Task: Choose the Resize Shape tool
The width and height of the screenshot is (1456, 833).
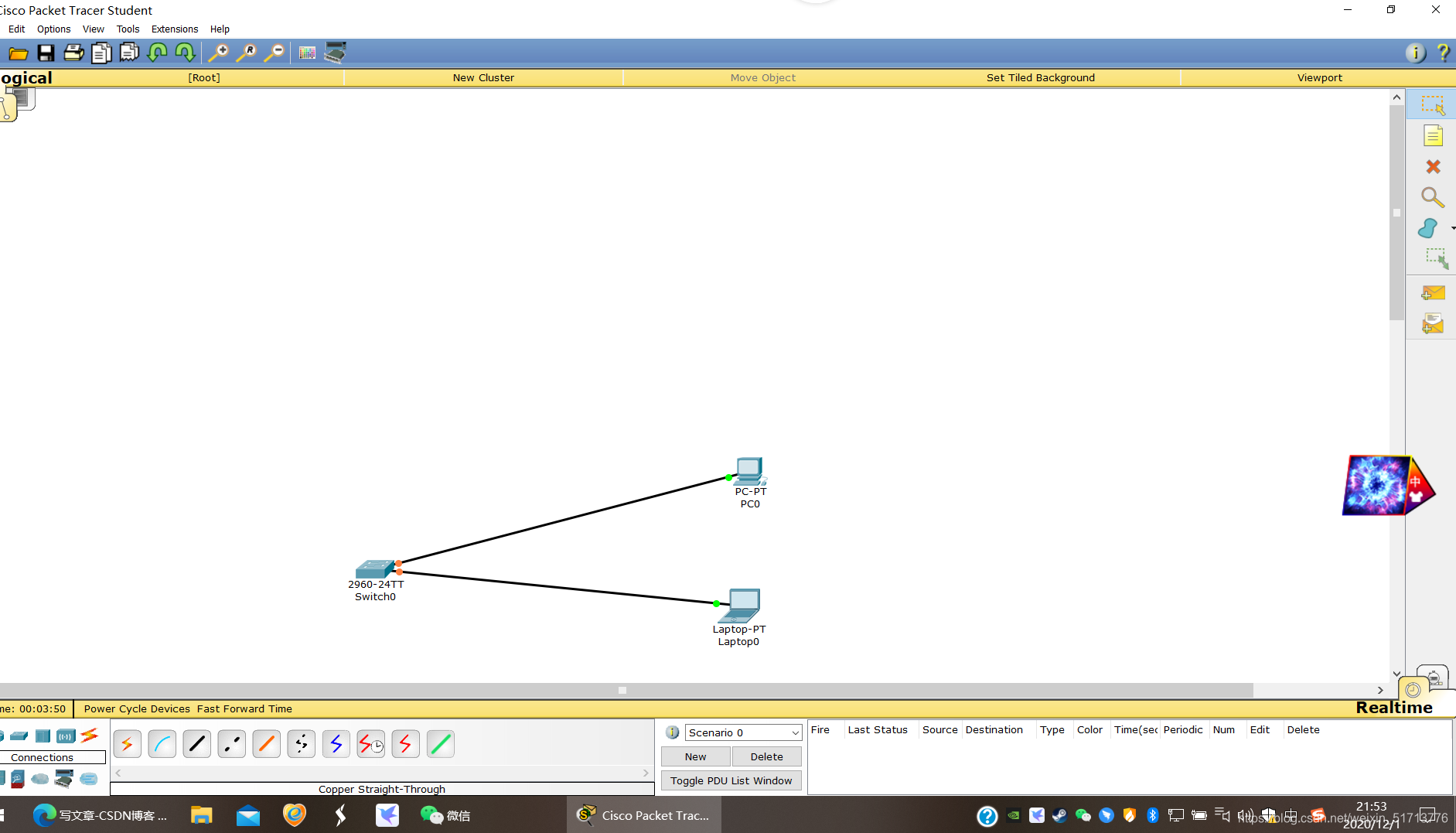Action: (x=1436, y=258)
